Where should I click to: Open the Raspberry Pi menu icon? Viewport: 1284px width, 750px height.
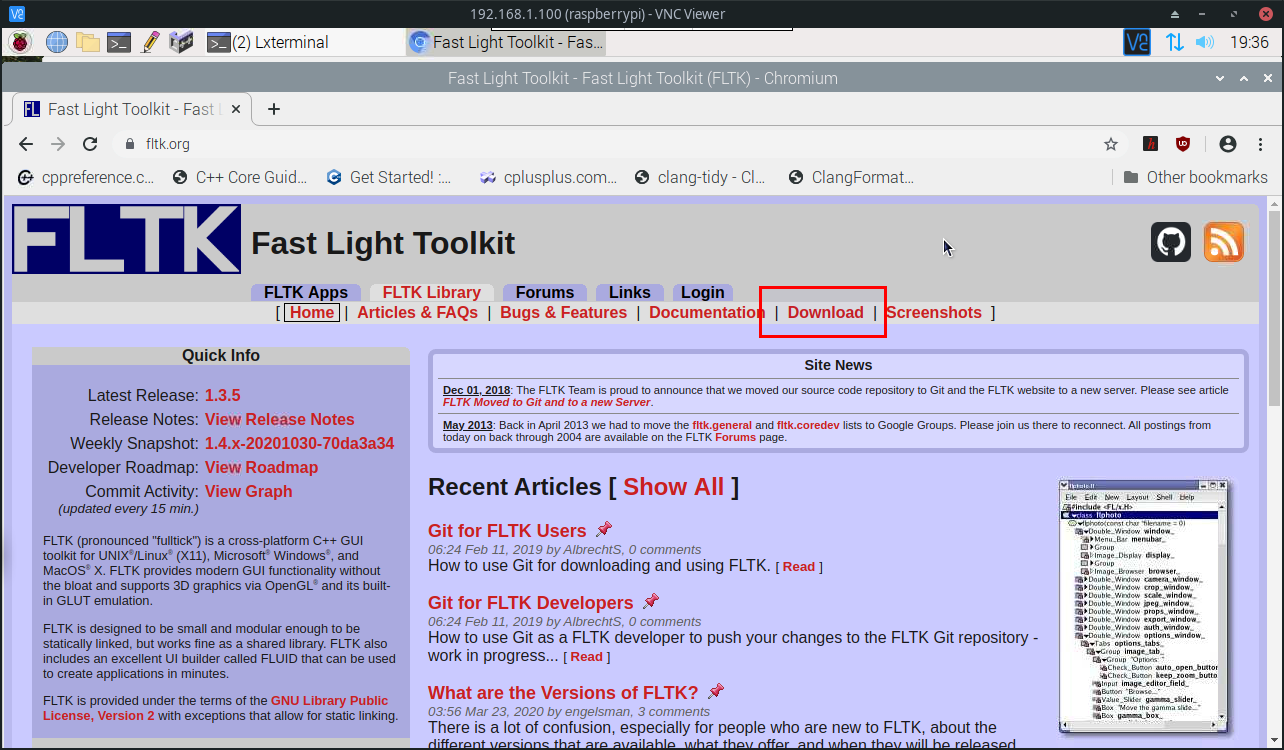tap(20, 42)
